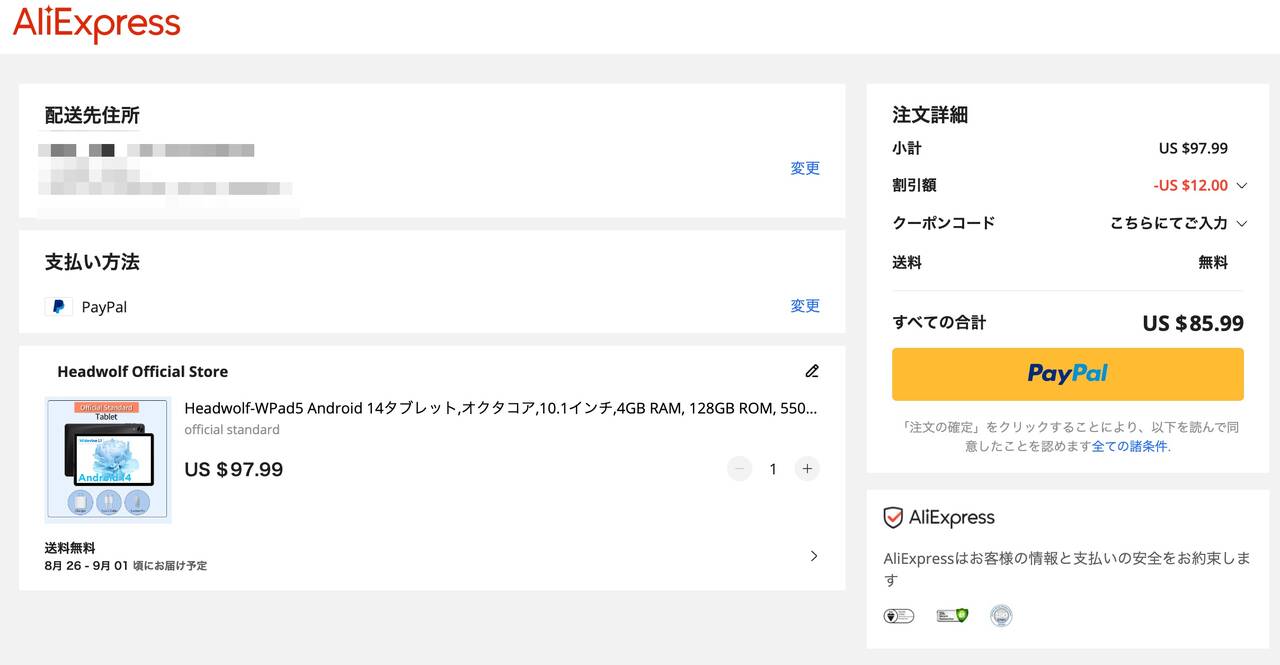1280x665 pixels.
Task: Click the green shield security badge
Action: pos(952,615)
